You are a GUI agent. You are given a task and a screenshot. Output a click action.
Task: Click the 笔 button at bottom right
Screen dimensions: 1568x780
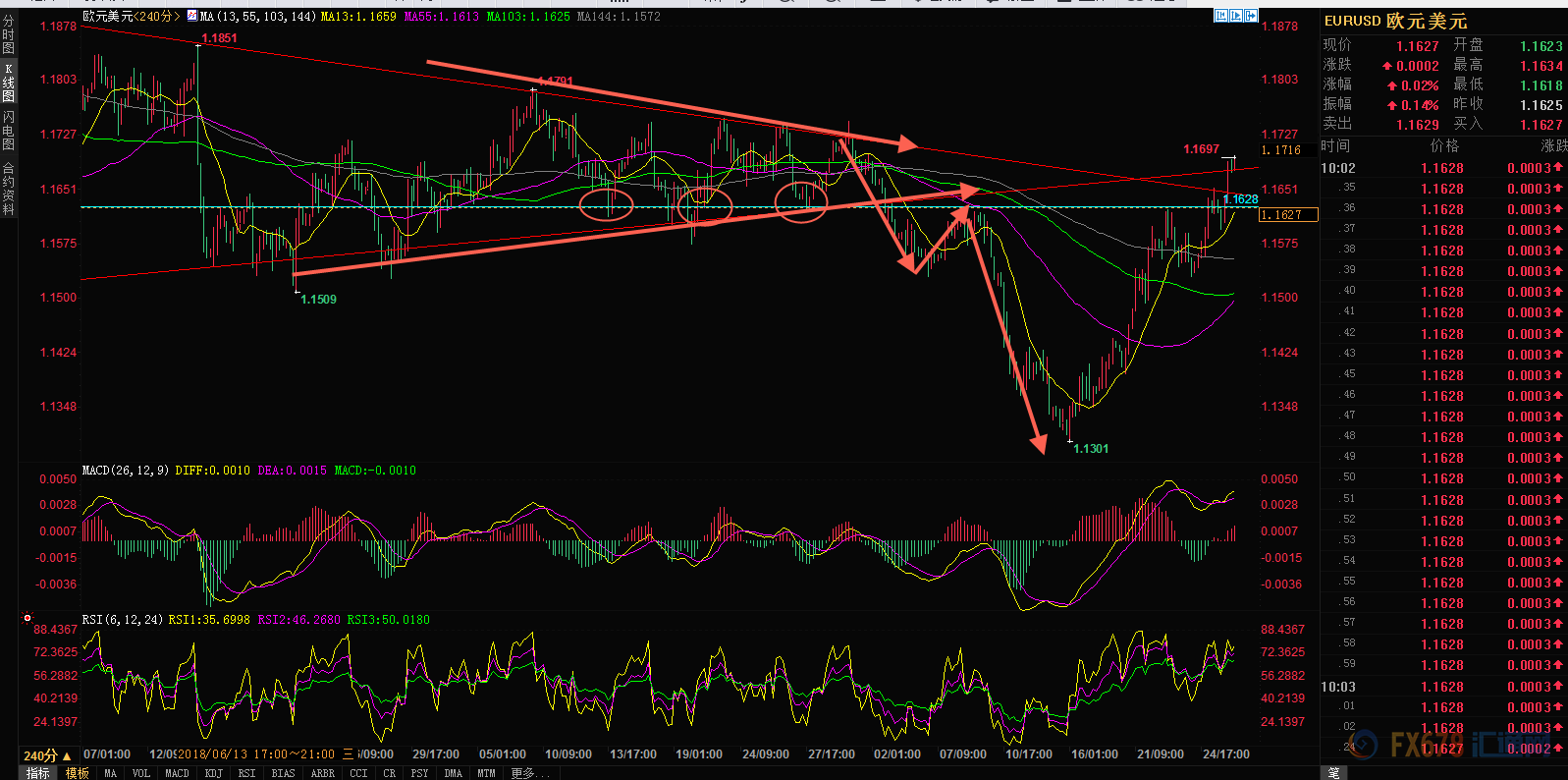coord(1333,773)
